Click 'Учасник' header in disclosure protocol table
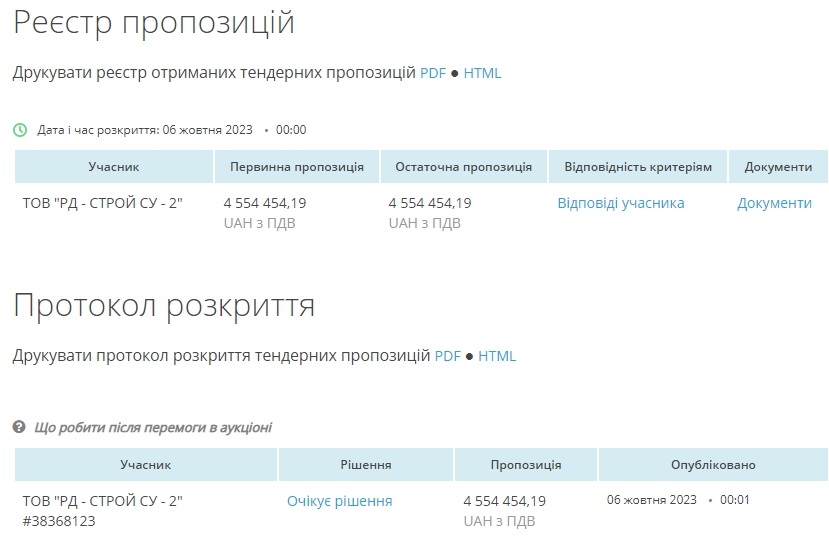 point(145,465)
